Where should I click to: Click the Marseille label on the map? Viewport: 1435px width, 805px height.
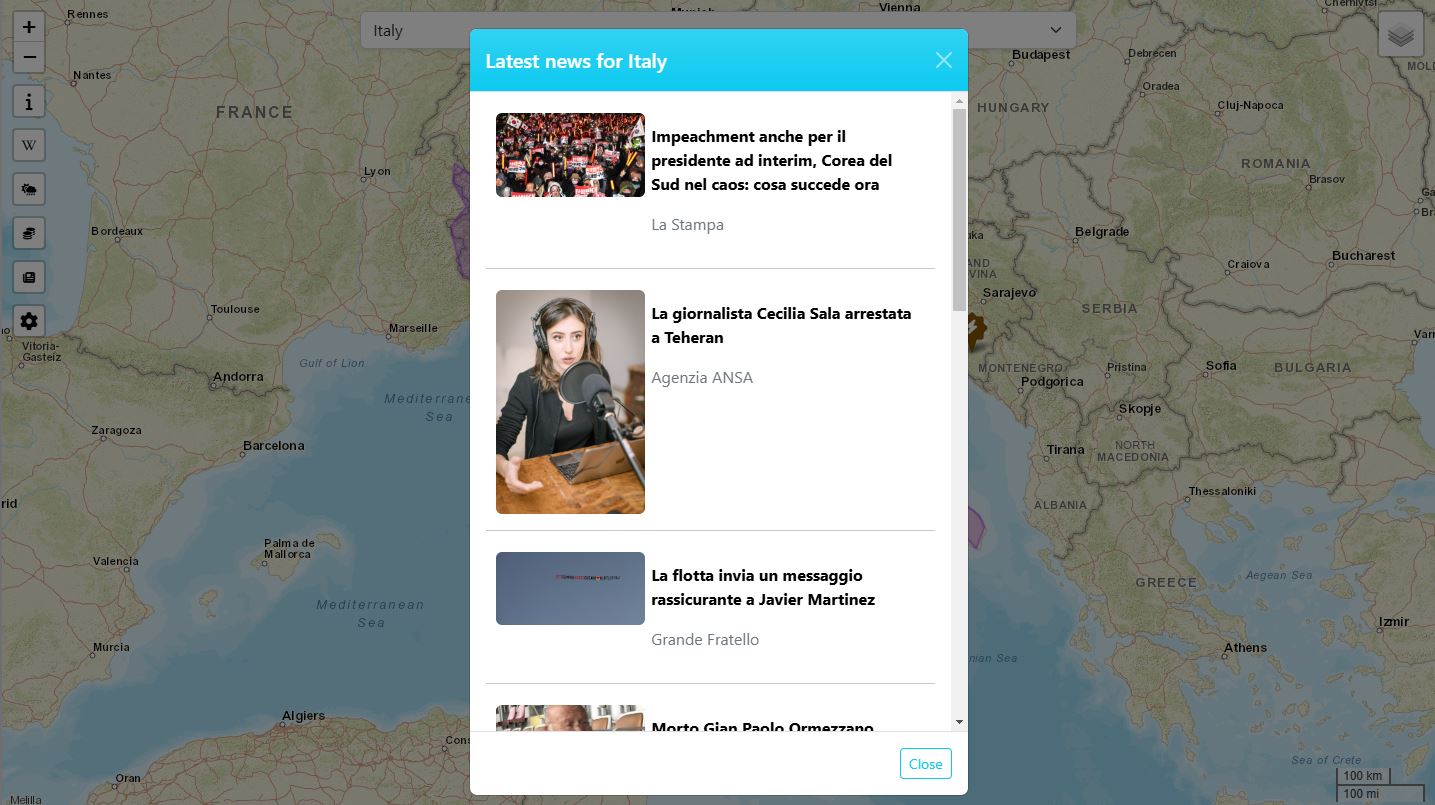tap(413, 328)
